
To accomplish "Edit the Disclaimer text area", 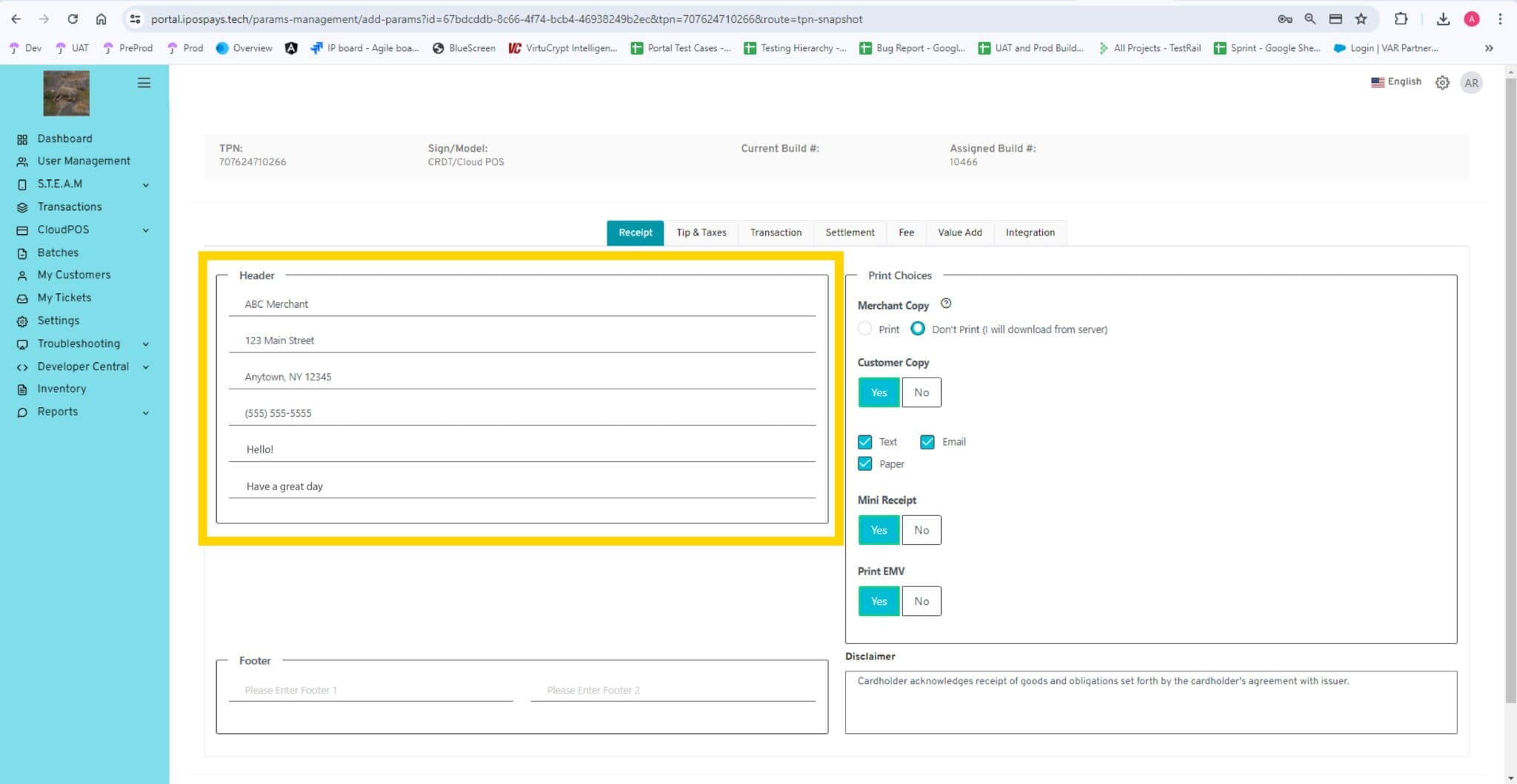I will pyautogui.click(x=1150, y=702).
